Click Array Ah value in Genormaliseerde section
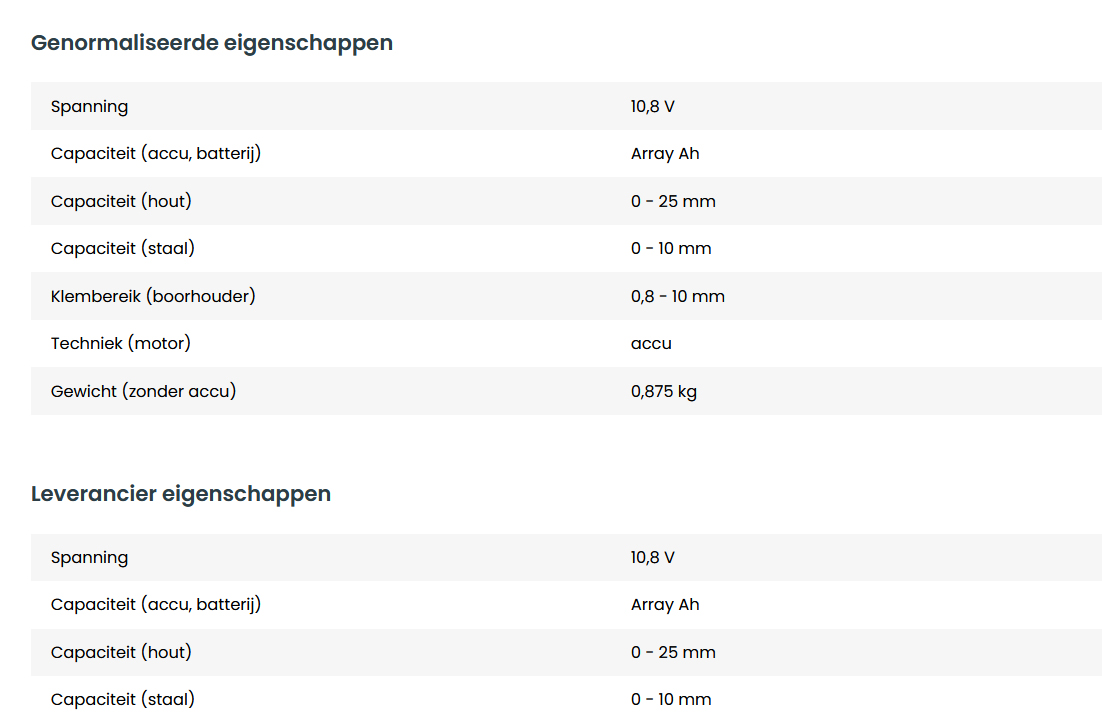This screenshot has height=724, width=1102. [x=665, y=154]
